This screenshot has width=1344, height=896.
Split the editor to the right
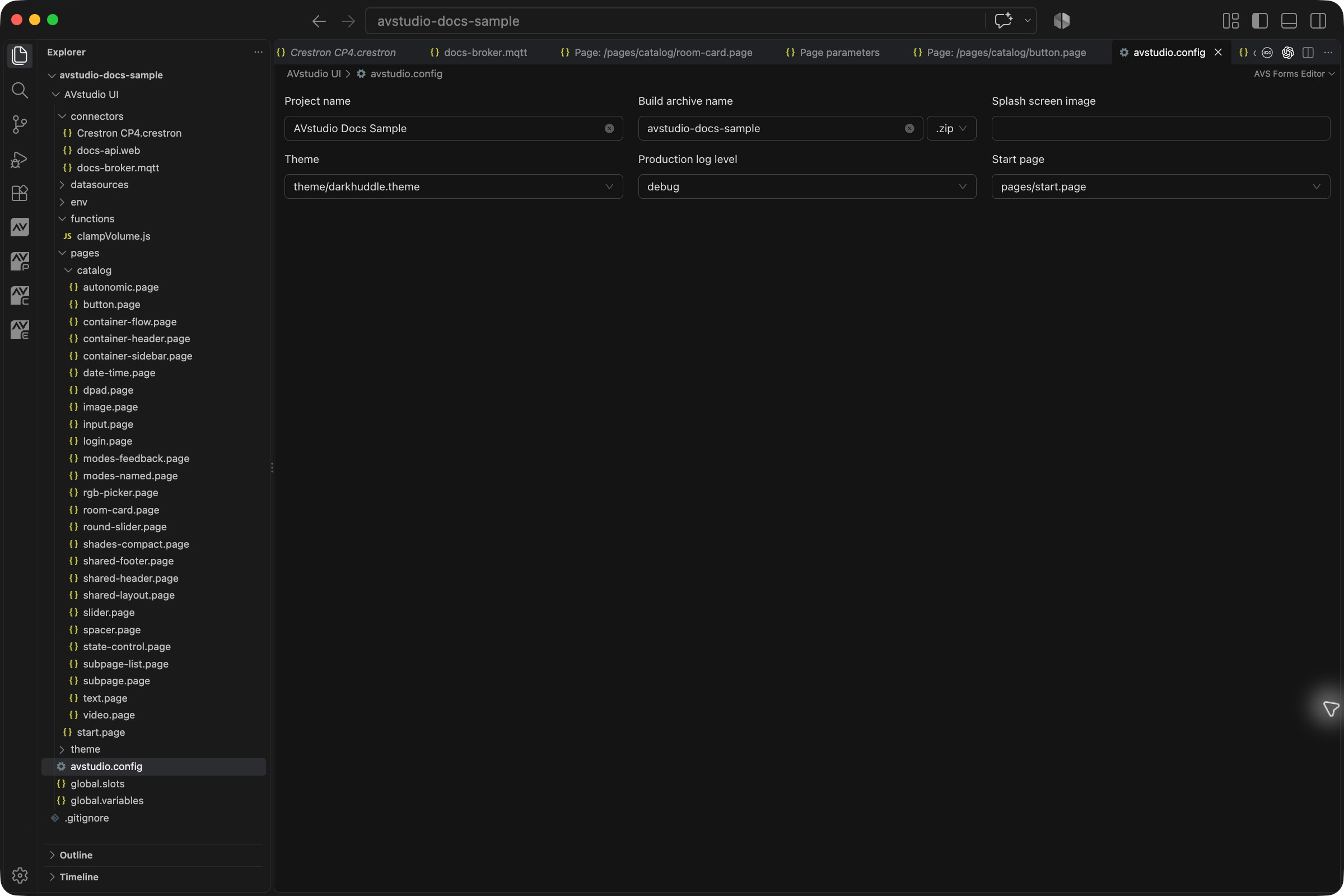tap(1308, 53)
